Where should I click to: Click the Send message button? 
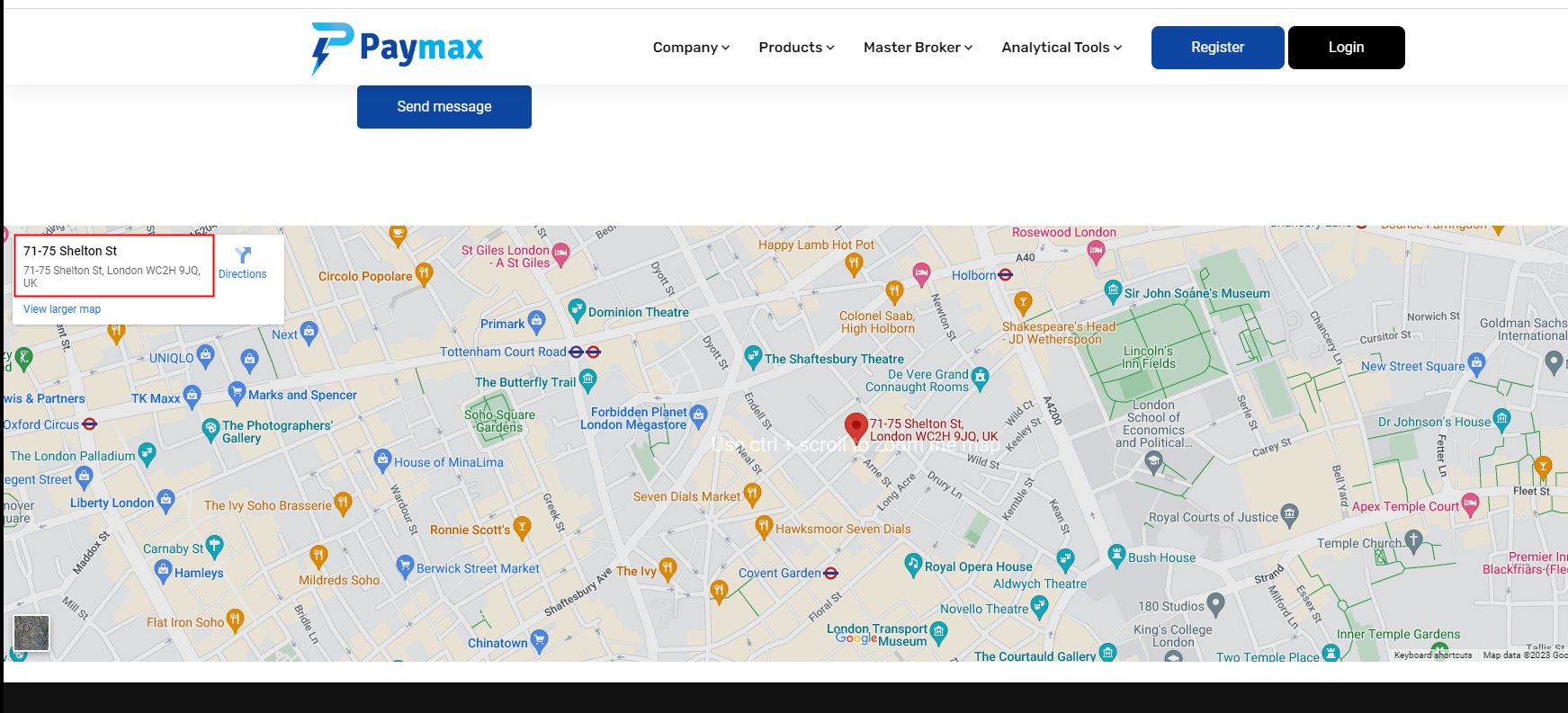click(x=444, y=107)
